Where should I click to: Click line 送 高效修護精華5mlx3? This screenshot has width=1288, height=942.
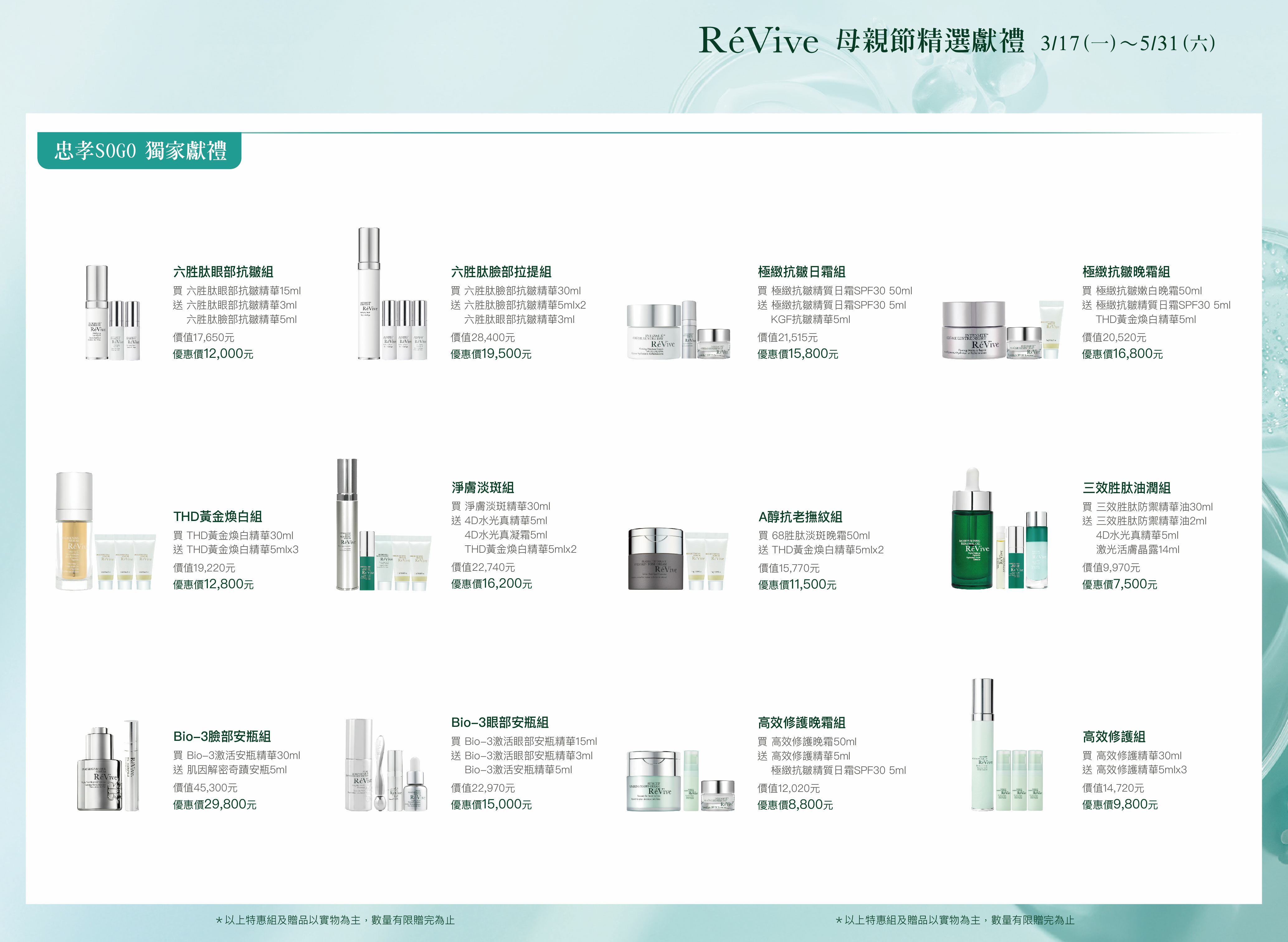tap(1134, 770)
